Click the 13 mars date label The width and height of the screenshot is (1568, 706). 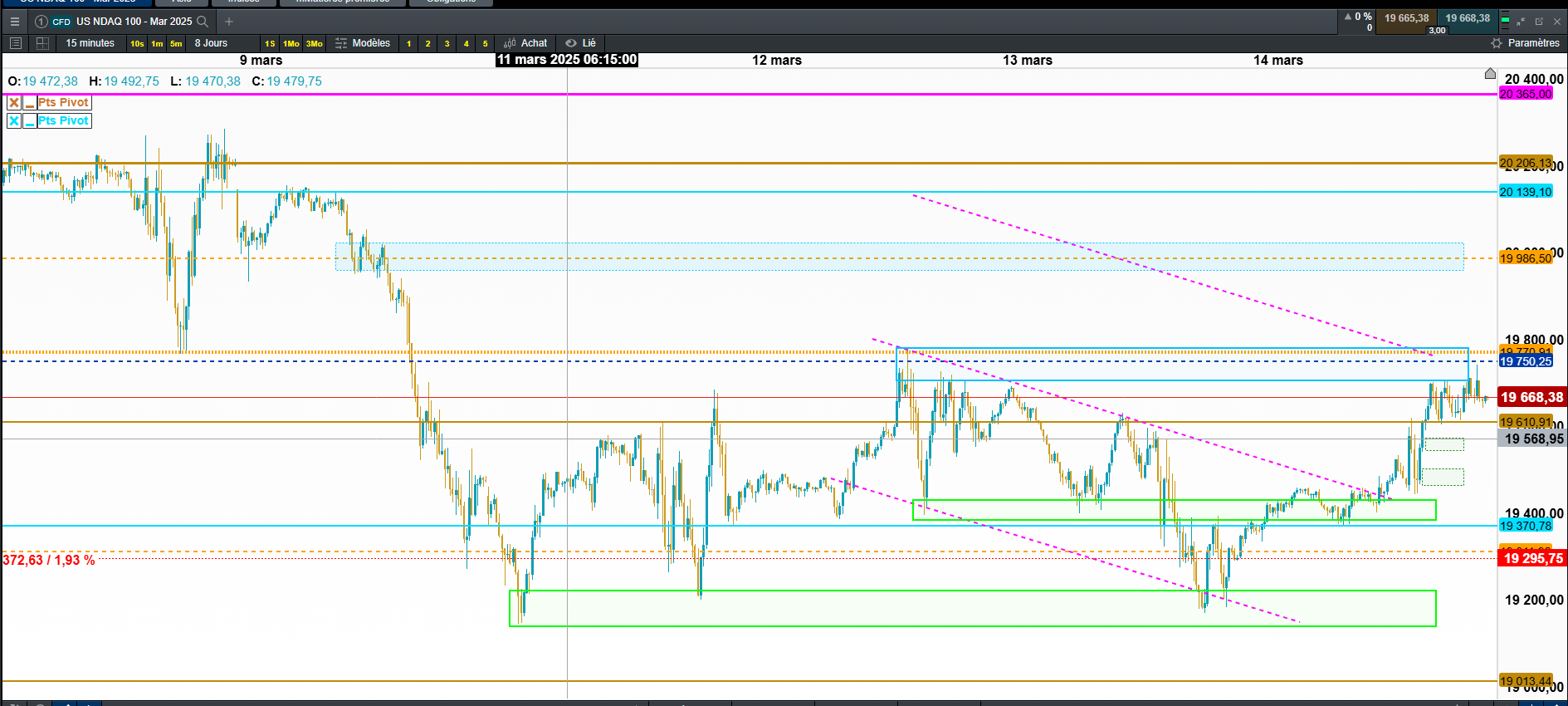pos(1028,61)
